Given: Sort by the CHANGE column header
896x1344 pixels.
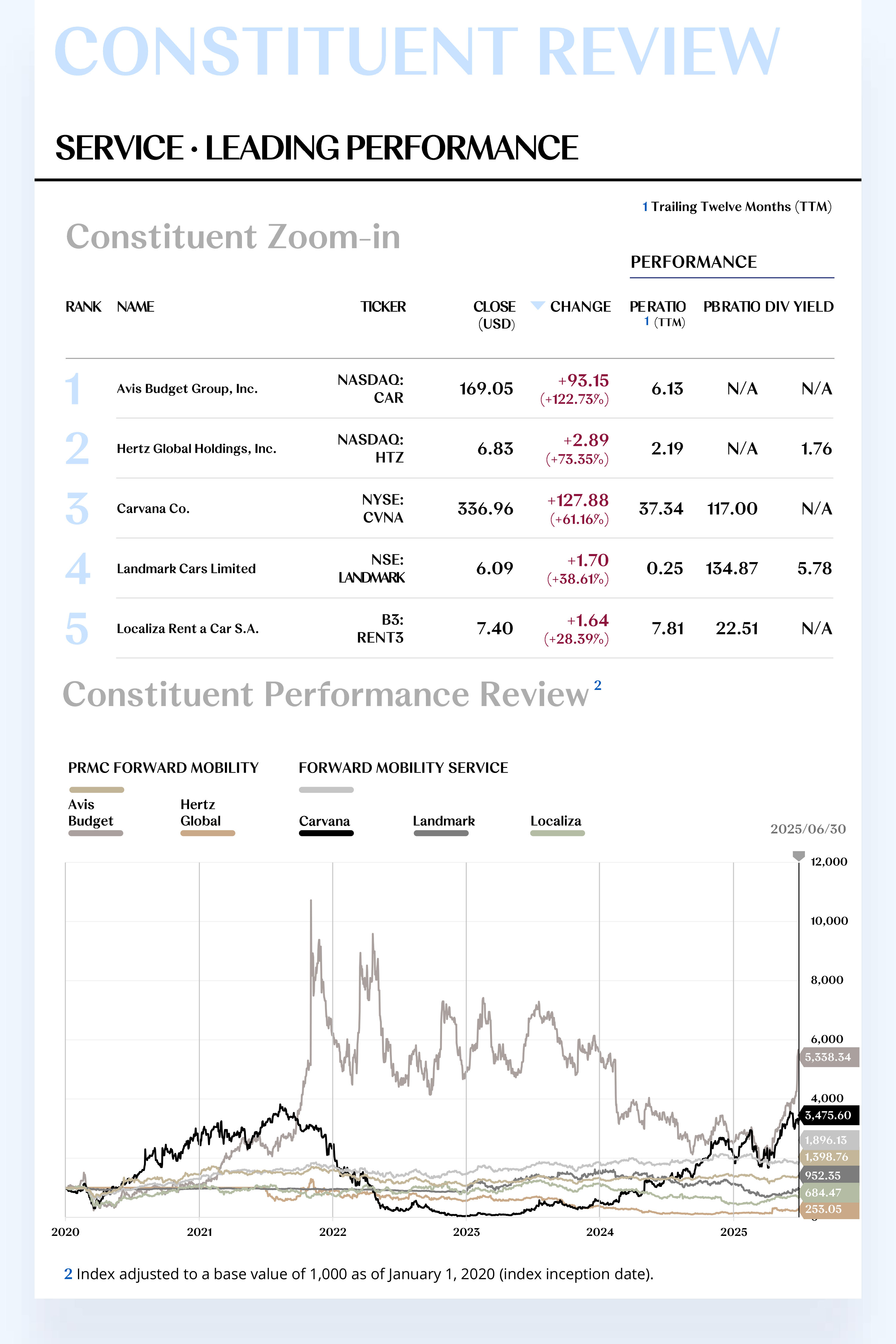Looking at the screenshot, I should coord(580,307).
